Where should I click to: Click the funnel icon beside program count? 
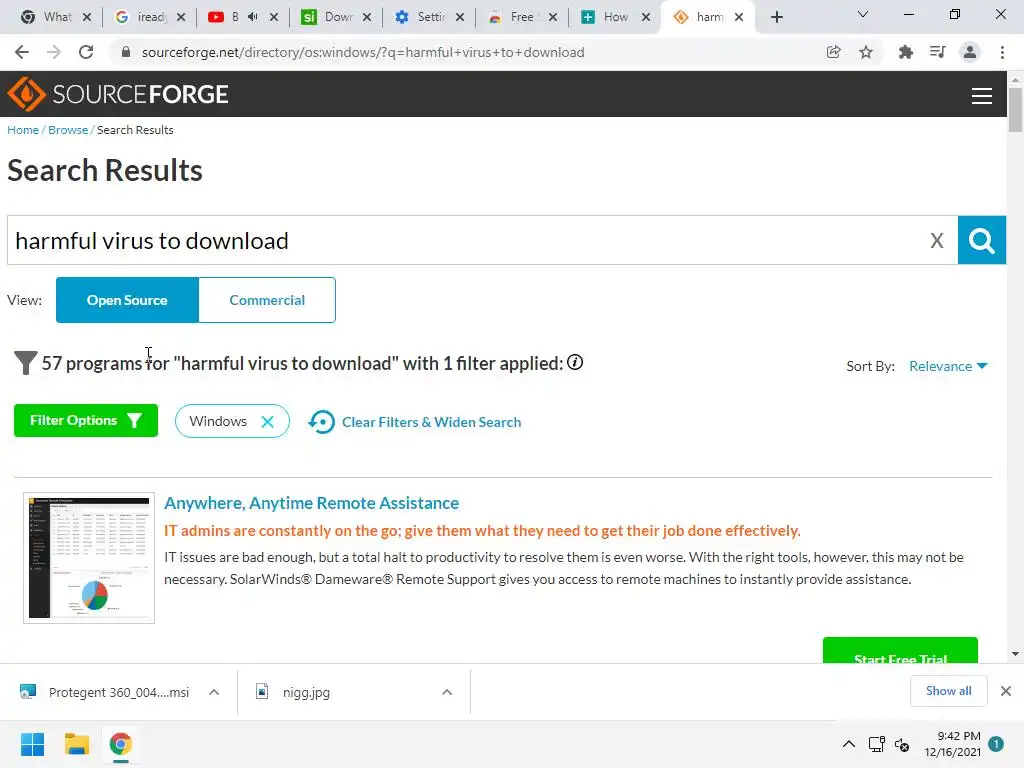click(x=25, y=363)
